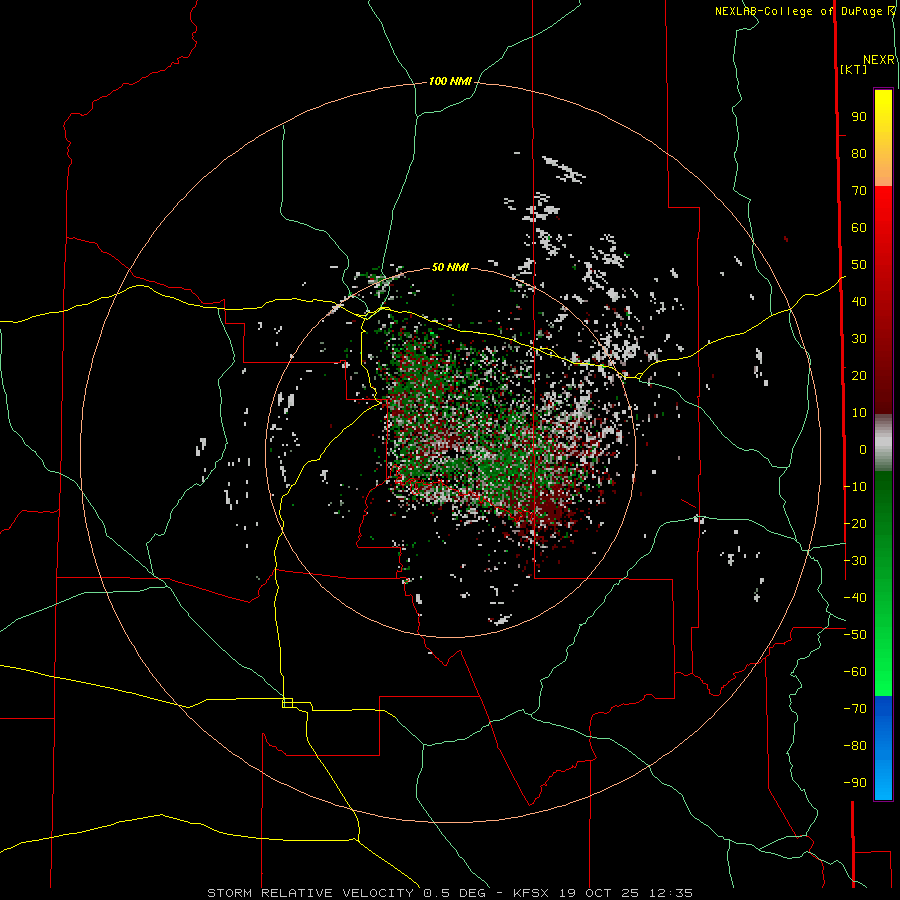
Task: Click the -80 scale value
Action: tap(855, 746)
